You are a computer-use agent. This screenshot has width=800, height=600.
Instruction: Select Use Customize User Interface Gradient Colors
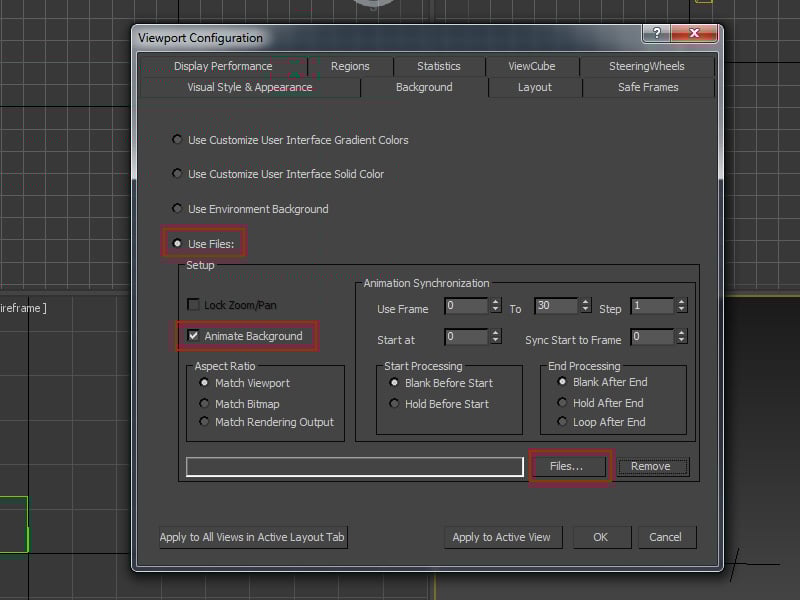click(x=177, y=139)
